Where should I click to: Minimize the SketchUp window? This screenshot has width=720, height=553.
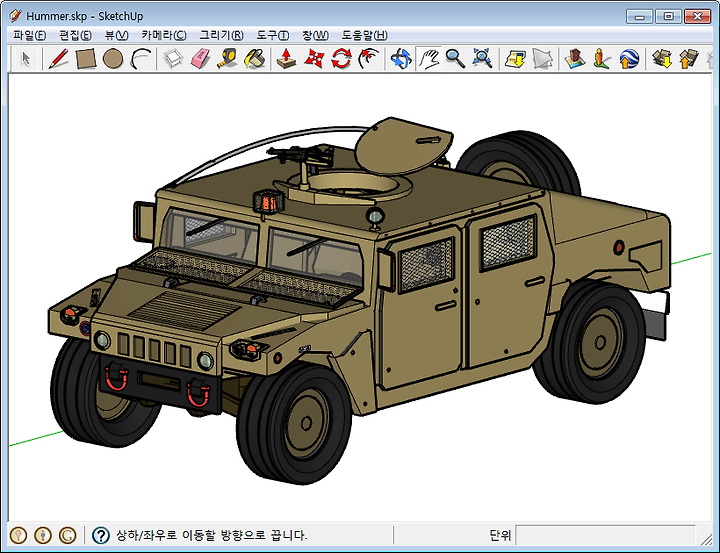(x=639, y=17)
